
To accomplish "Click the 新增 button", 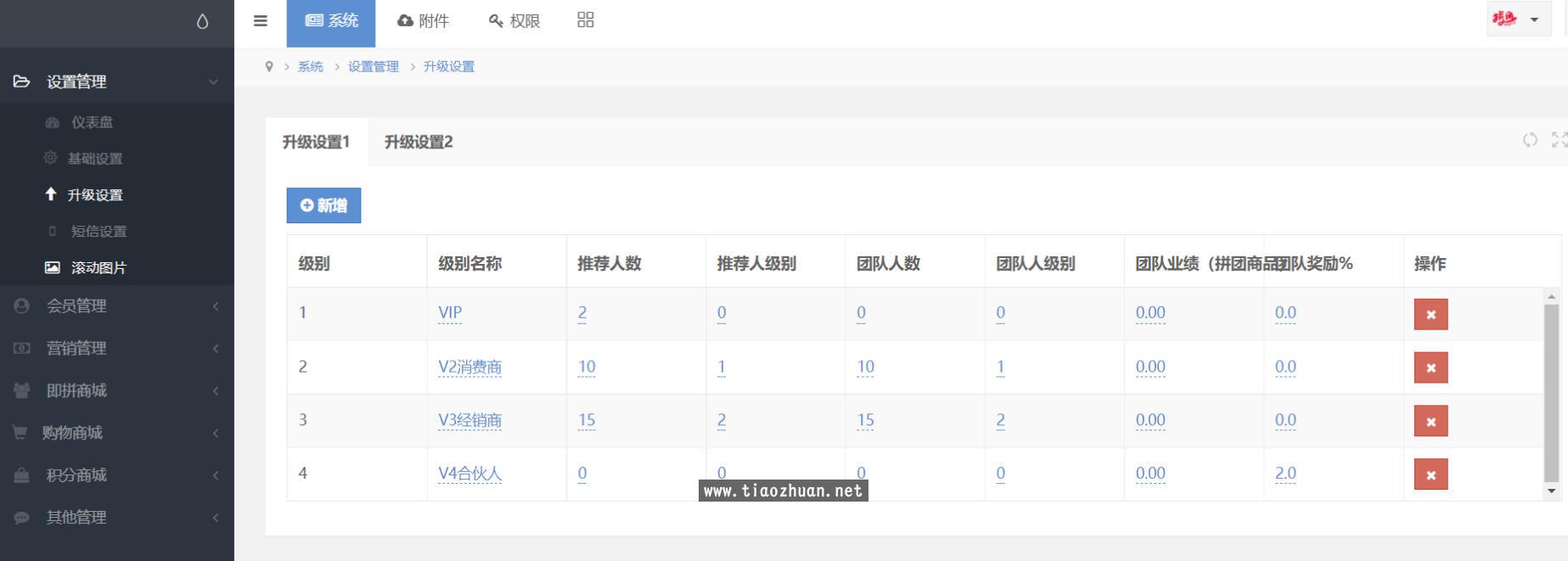I will (x=323, y=205).
